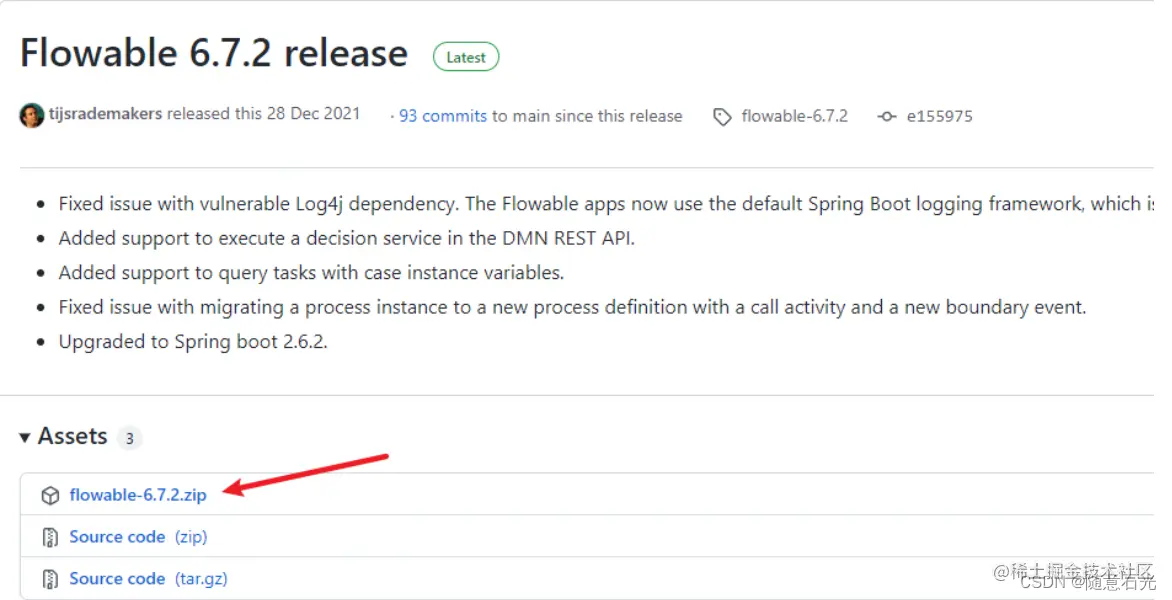Download flowable-6.7.2.zip
Image resolution: width=1172 pixels, height=600 pixels.
138,494
